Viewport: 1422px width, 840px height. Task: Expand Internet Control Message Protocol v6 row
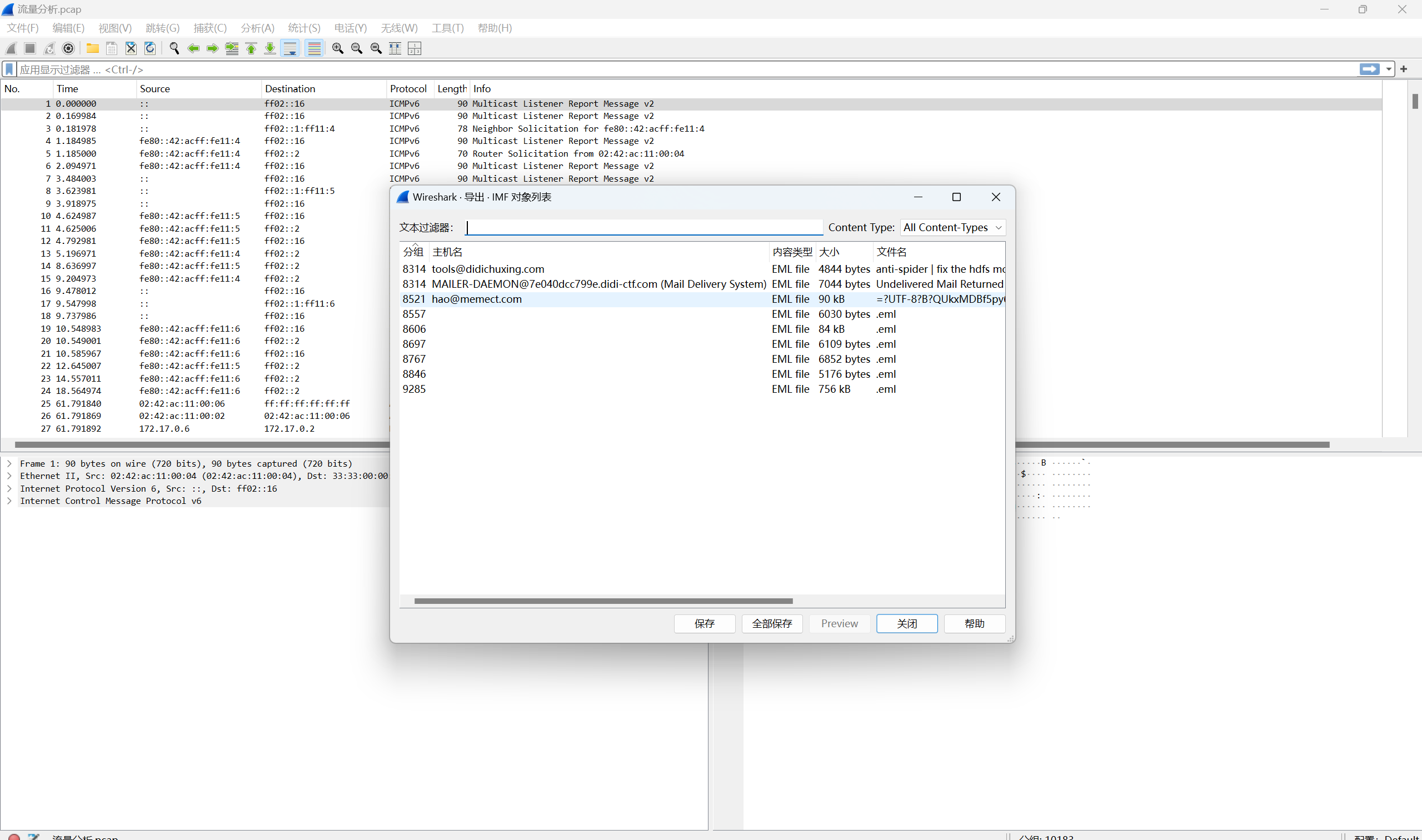tap(9, 501)
